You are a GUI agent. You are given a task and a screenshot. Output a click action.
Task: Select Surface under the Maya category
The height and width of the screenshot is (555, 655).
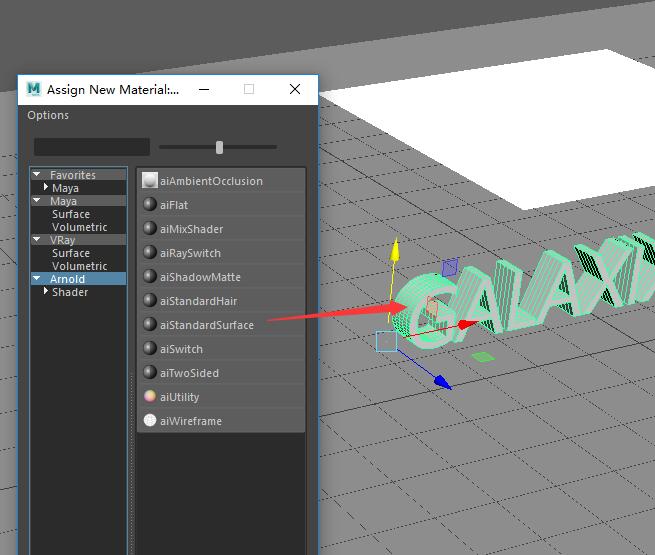pyautogui.click(x=71, y=214)
